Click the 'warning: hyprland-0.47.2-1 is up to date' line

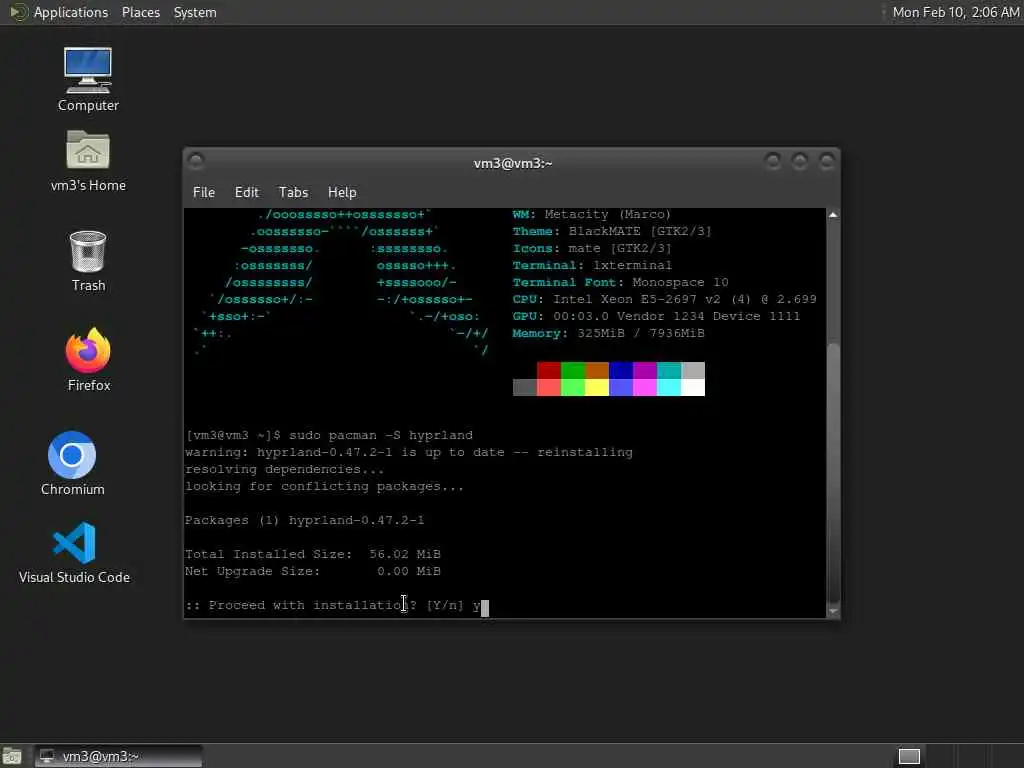(x=409, y=453)
